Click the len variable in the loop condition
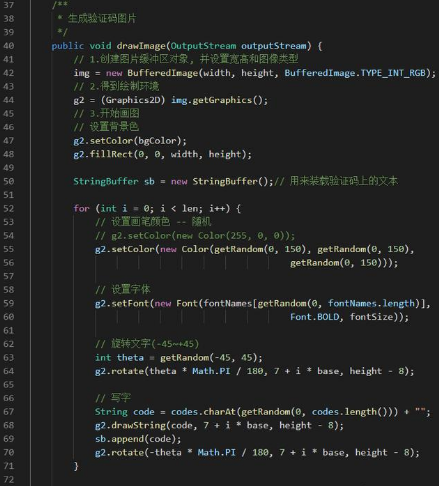 (190, 209)
